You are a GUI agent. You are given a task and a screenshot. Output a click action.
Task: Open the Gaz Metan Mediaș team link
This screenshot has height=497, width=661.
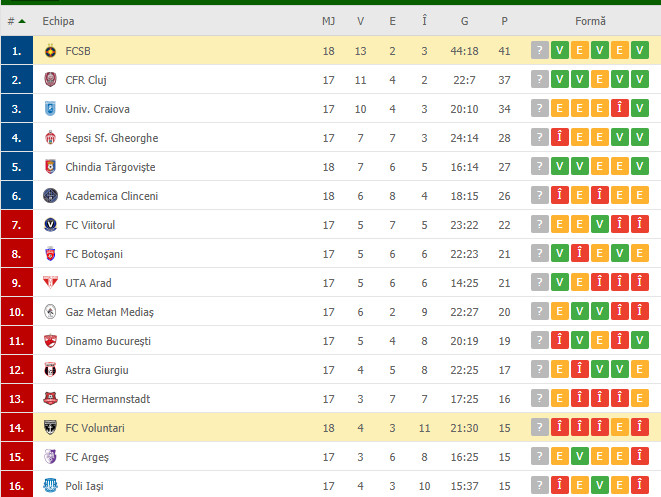point(109,312)
